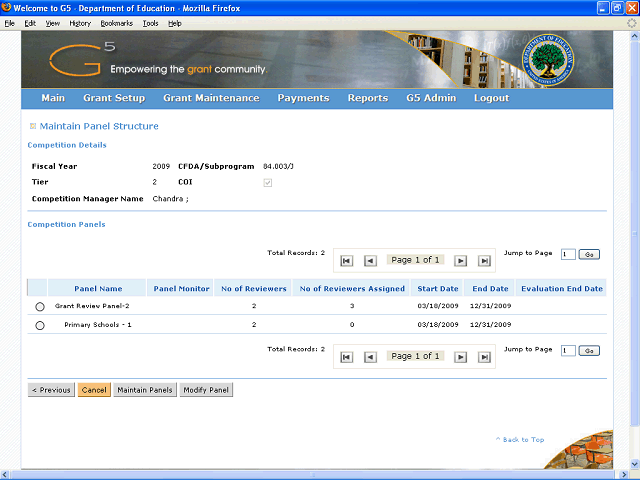Click the Cancel button
Screen dimensions: 640x480
[x=94, y=390]
